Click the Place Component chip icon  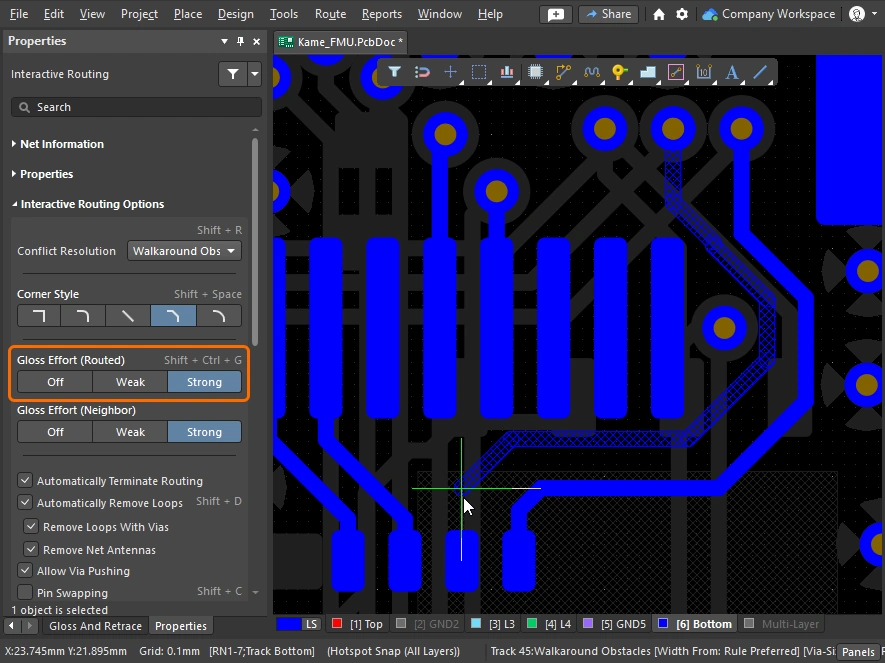click(535, 72)
